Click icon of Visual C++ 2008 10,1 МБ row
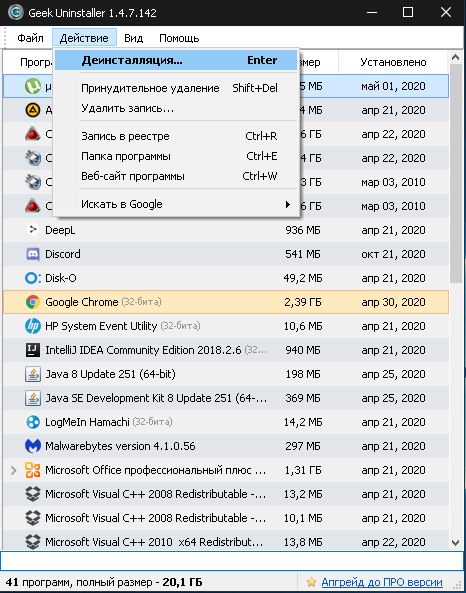The height and width of the screenshot is (593, 466). 33,518
